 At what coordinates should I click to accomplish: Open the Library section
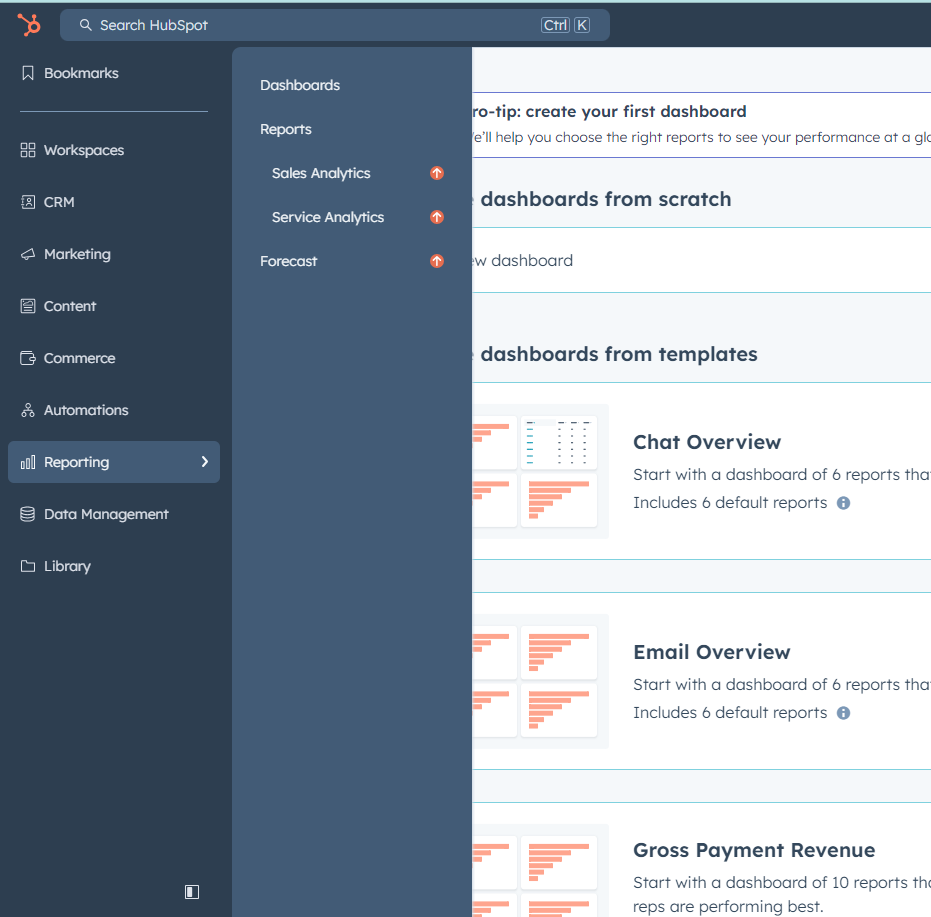click(x=67, y=566)
